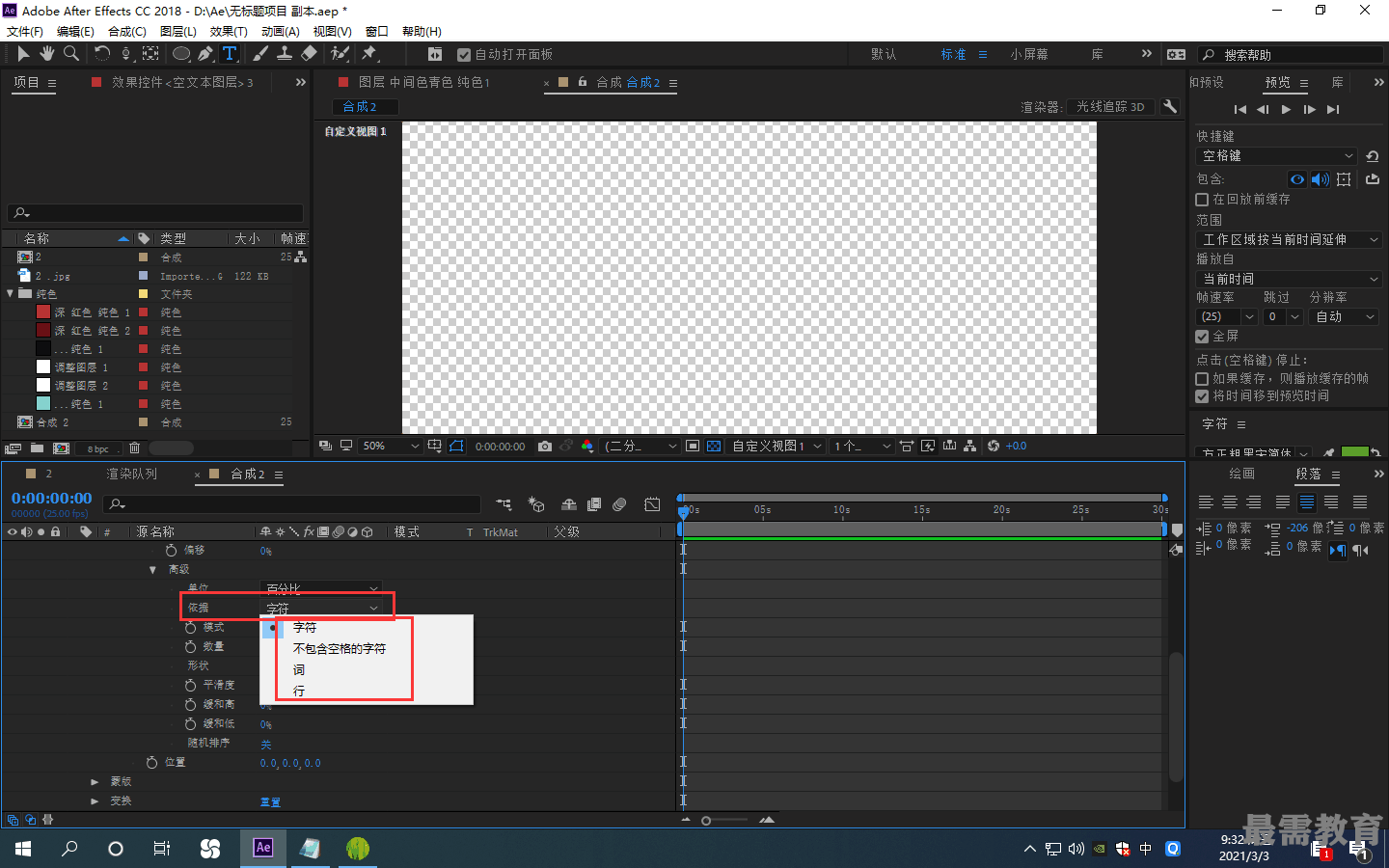Click the show channel RGB icon
Viewport: 1389px width, 868px height.
click(587, 446)
